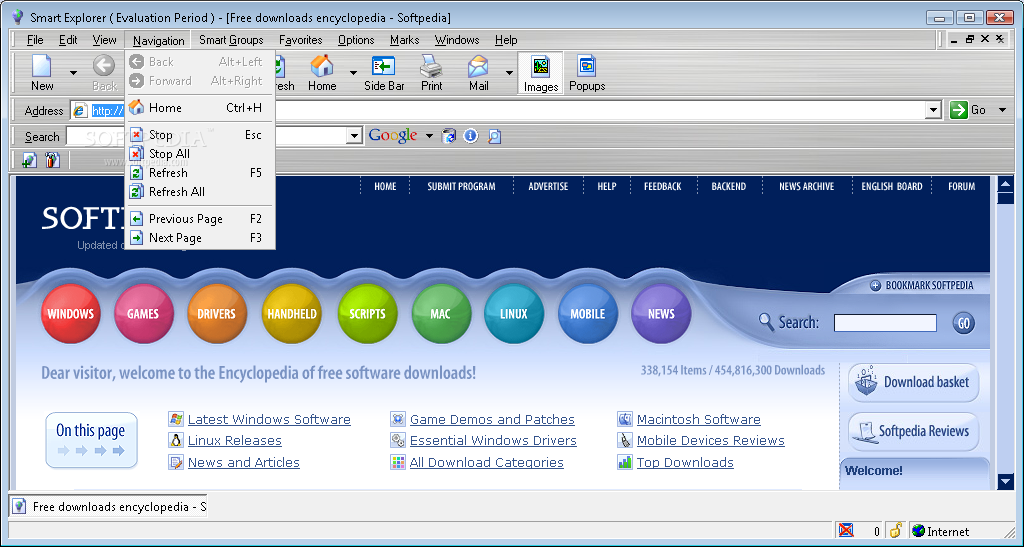The width and height of the screenshot is (1024, 547).
Task: Expand the Mail button dropdown arrow
Action: click(509, 72)
